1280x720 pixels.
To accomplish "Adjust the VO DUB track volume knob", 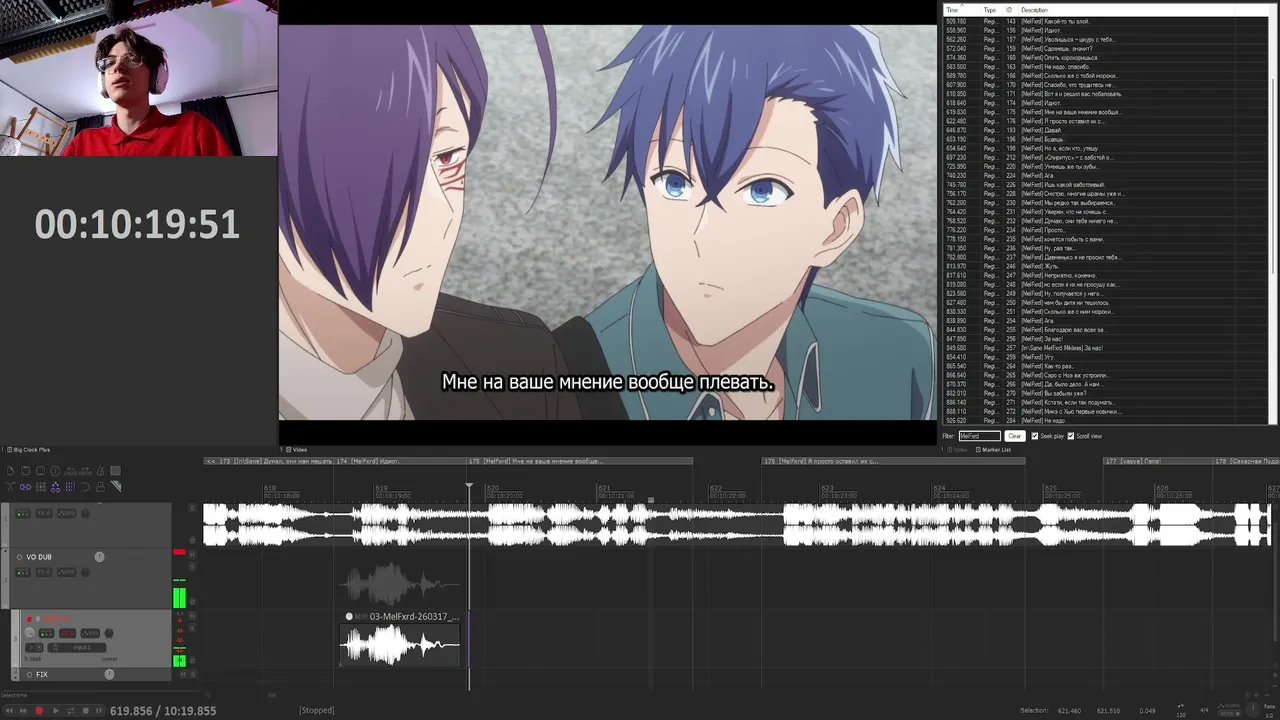I will pyautogui.click(x=99, y=557).
